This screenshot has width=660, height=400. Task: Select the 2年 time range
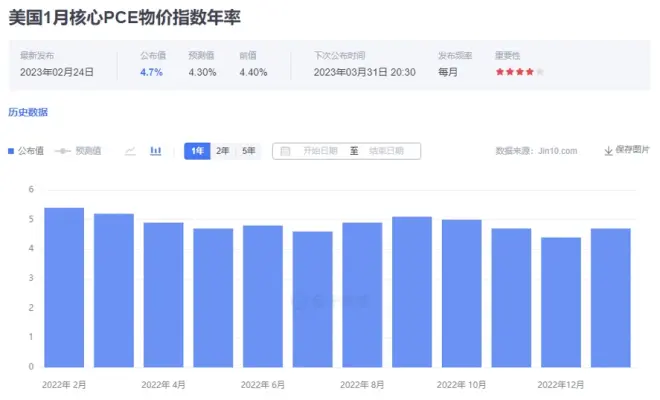(222, 151)
